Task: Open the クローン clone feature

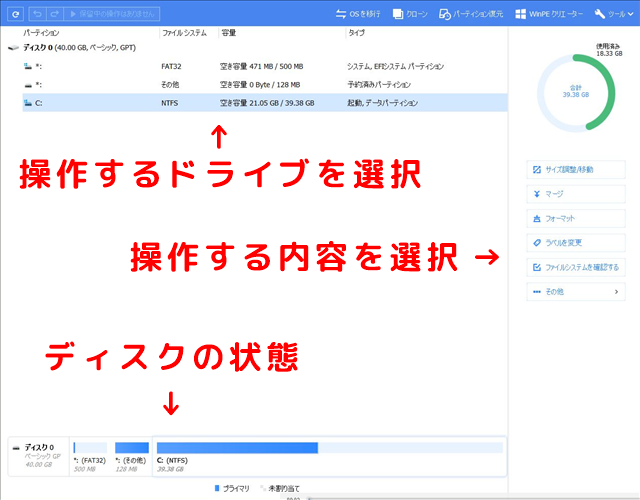Action: point(410,14)
